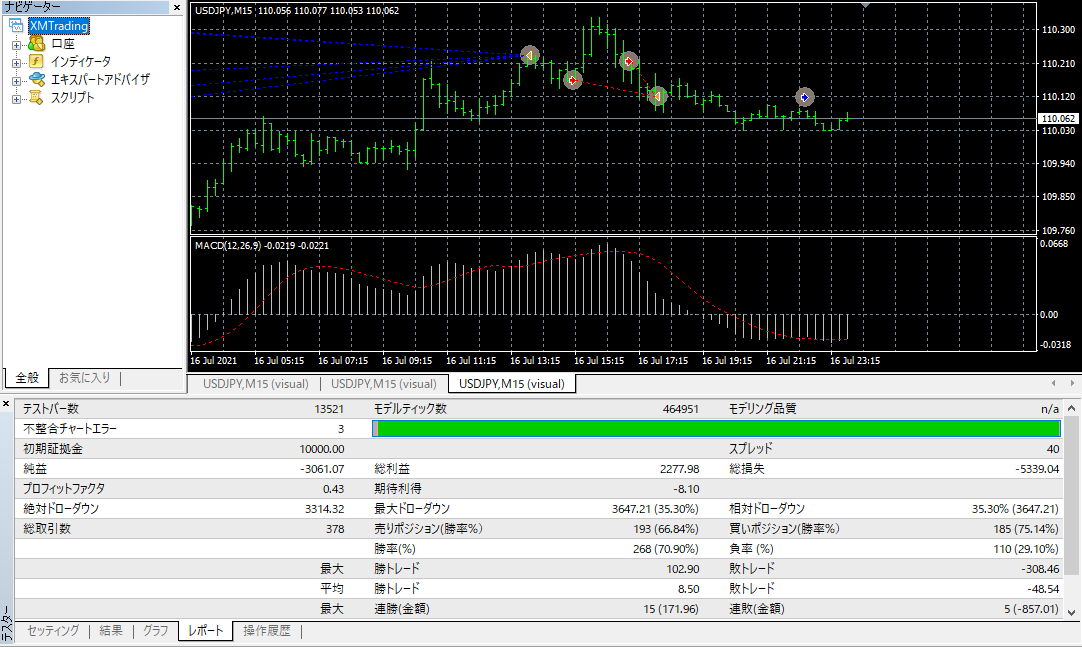Image resolution: width=1082 pixels, height=647 pixels.
Task: Close the Navigator panel
Action: pos(177,8)
